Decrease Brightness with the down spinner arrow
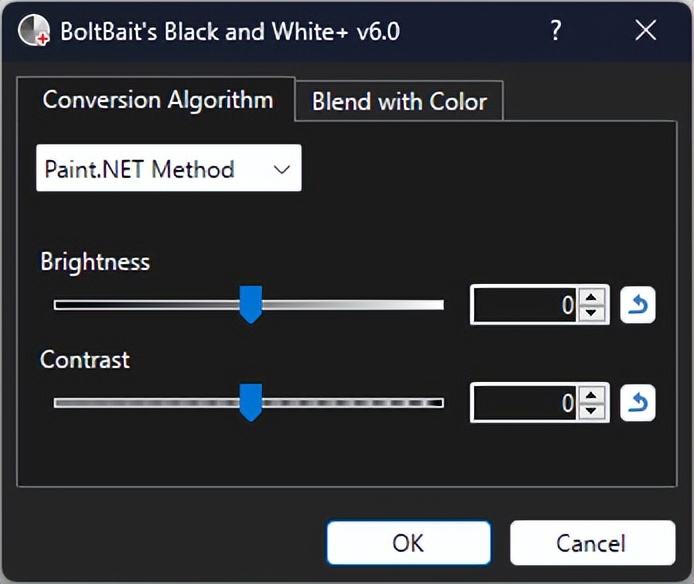 point(593,313)
